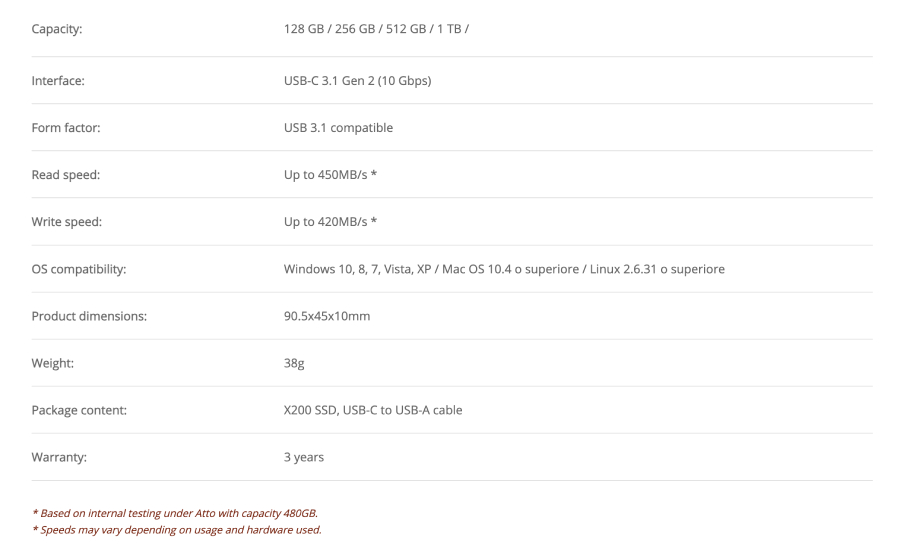Click the 3 years warranty value
The image size is (900, 549).
point(304,457)
